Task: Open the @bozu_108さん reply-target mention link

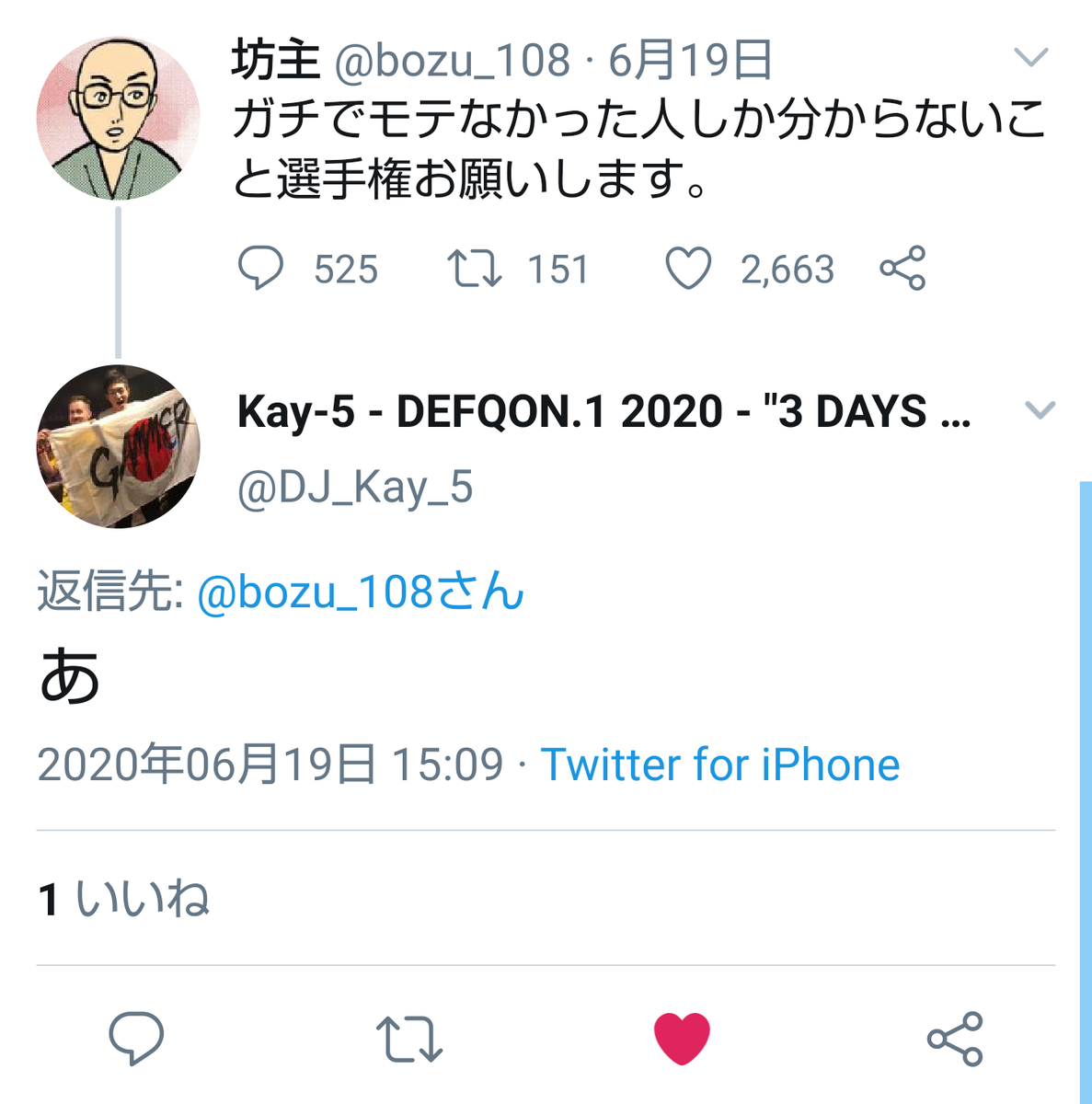Action: 361,592
